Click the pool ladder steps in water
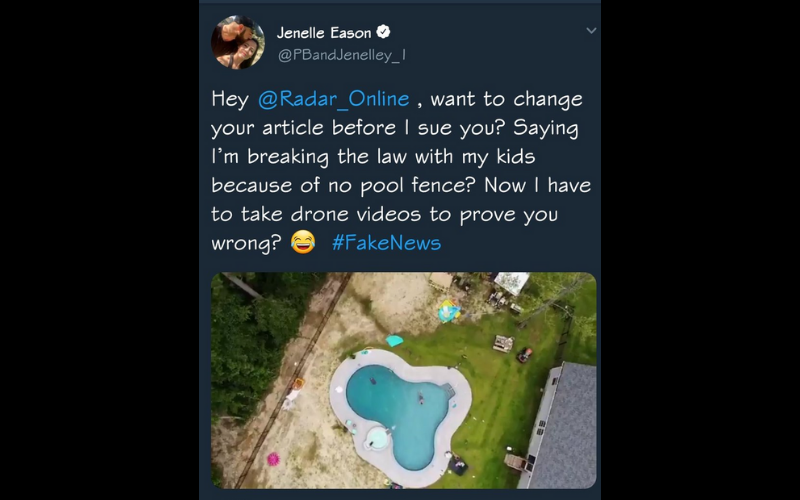The image size is (800, 500). [x=447, y=390]
